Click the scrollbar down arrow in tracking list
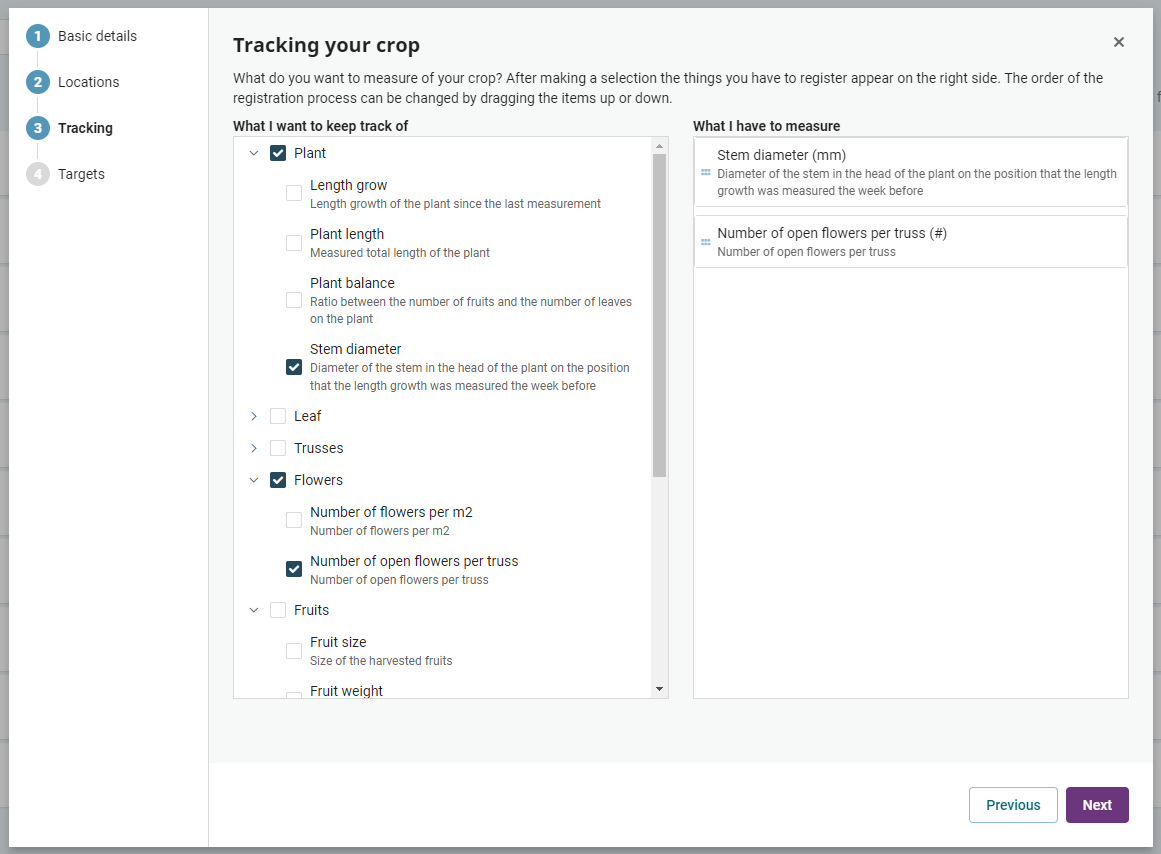 [659, 689]
